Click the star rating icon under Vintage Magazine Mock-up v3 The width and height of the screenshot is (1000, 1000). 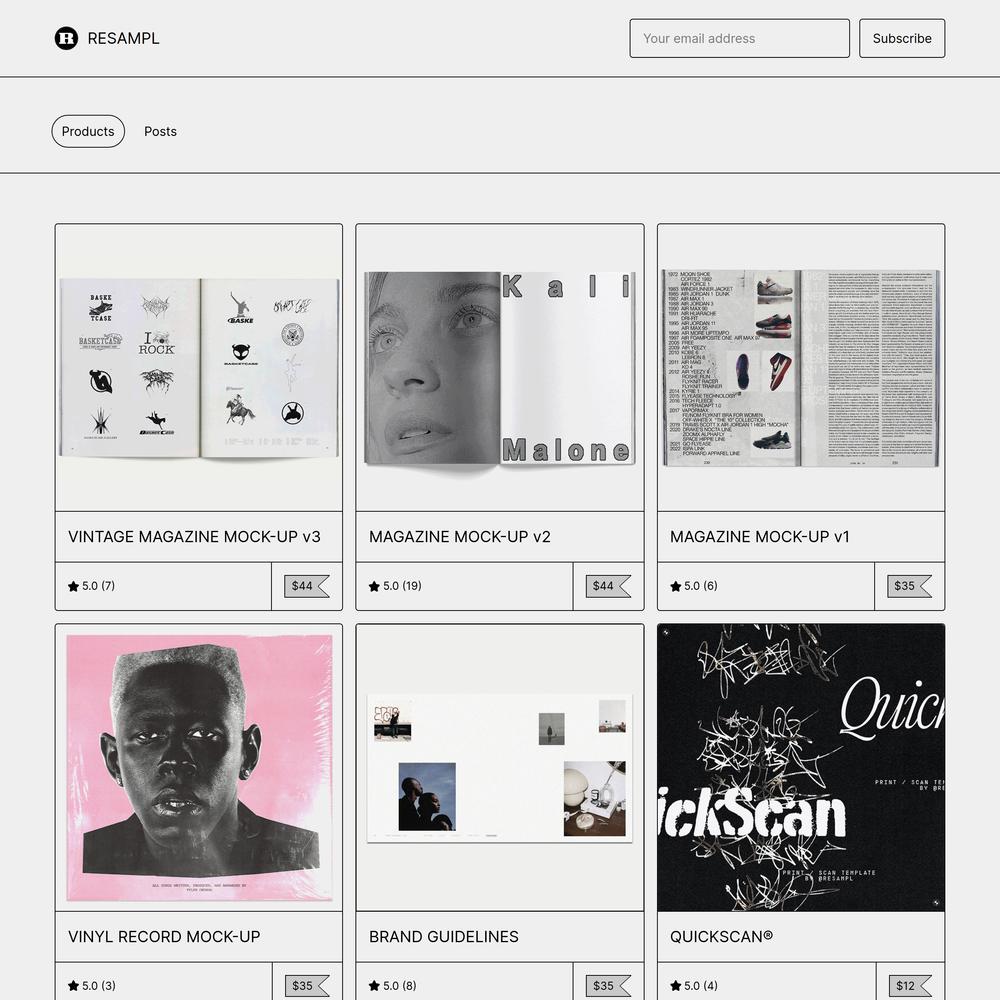coord(73,586)
